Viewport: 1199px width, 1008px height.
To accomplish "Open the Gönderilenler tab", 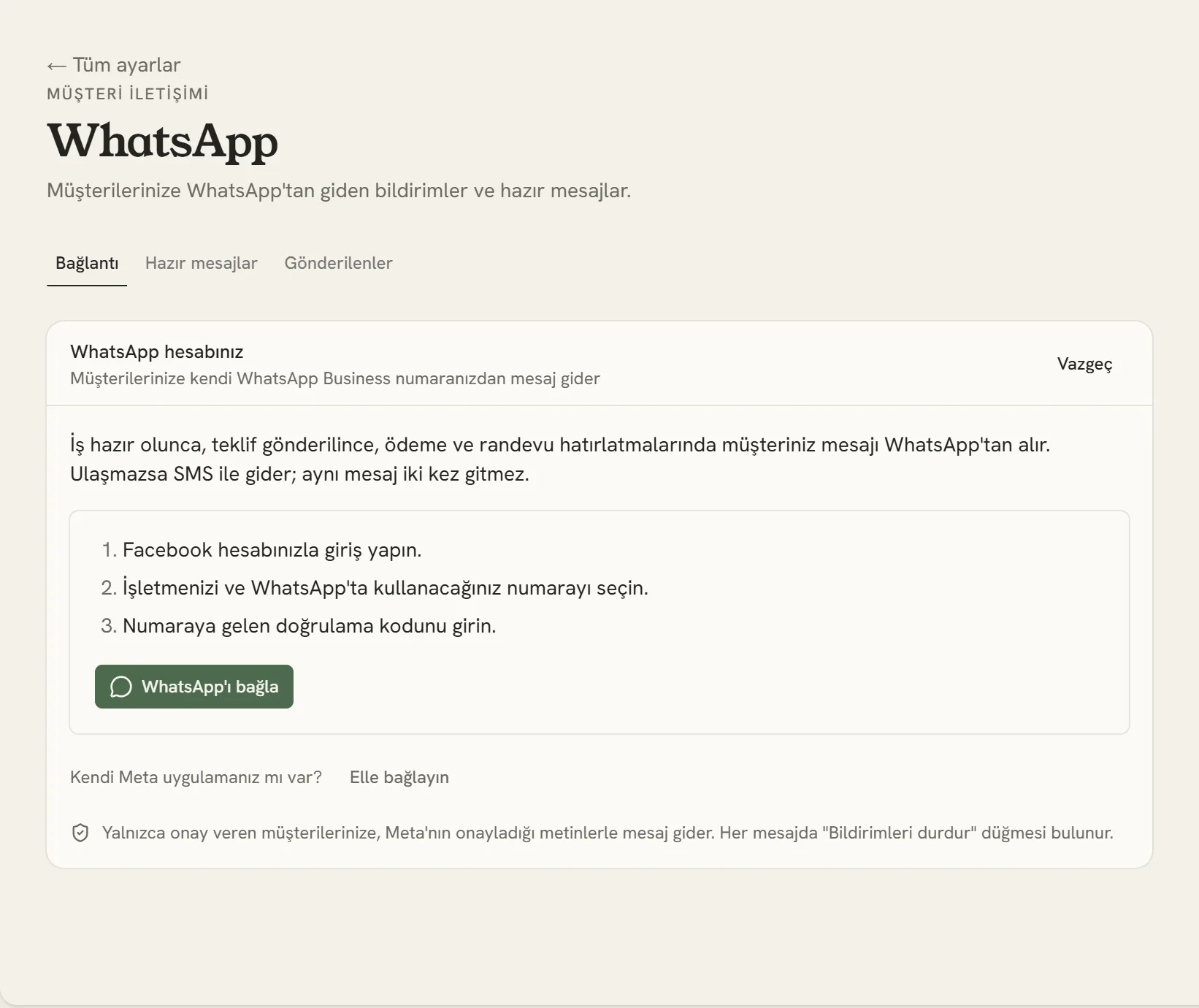I will (338, 263).
